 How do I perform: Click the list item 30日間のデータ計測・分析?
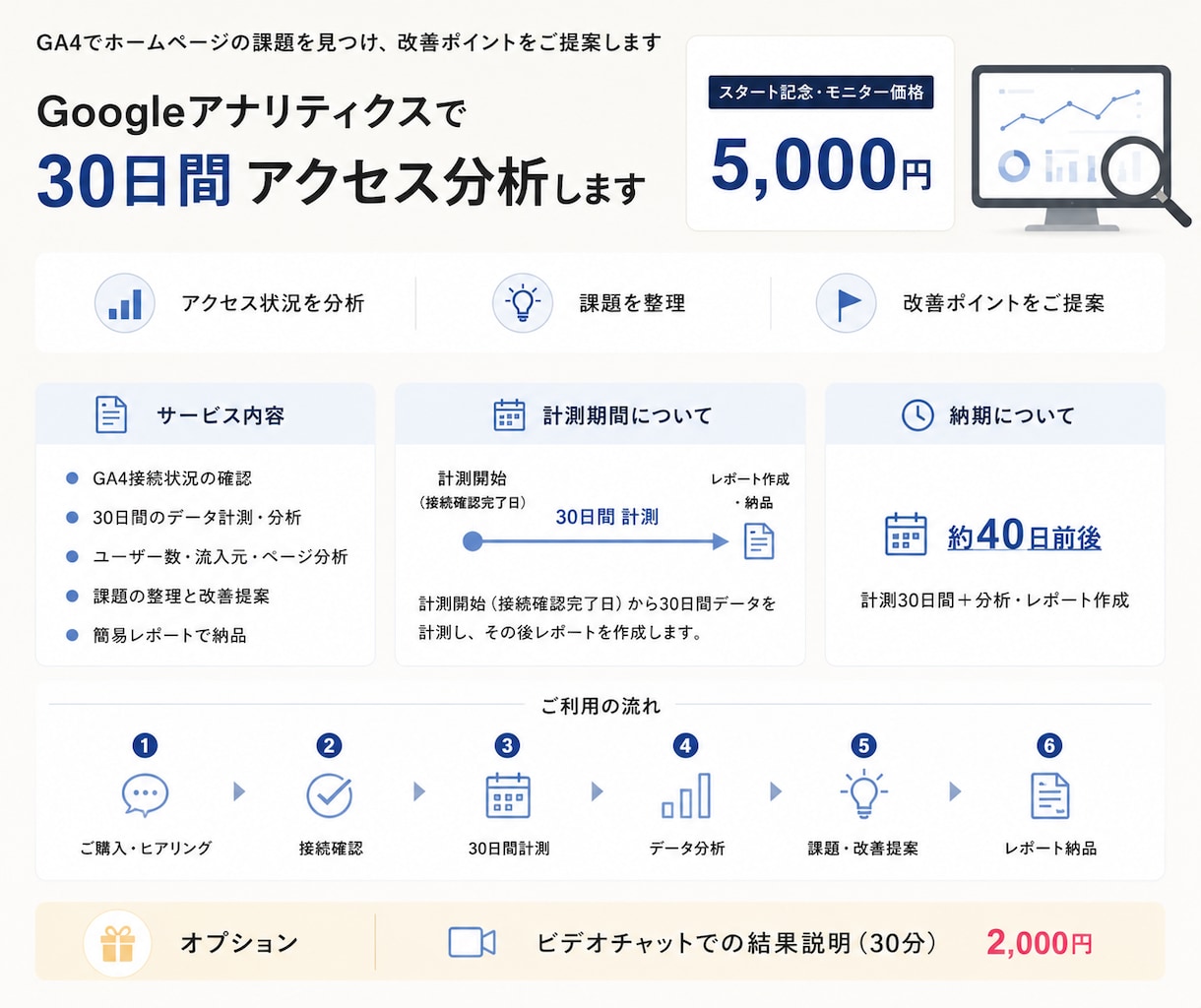pyautogui.click(x=197, y=518)
